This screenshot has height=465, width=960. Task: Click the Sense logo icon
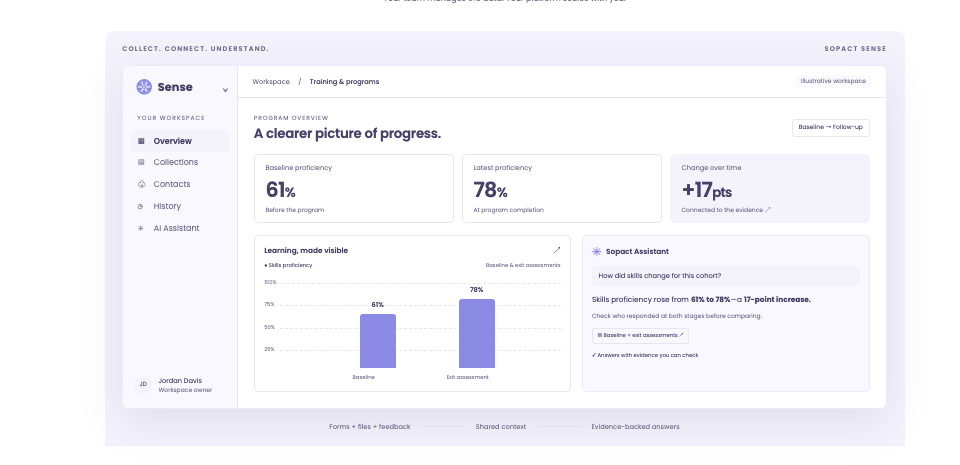point(144,87)
